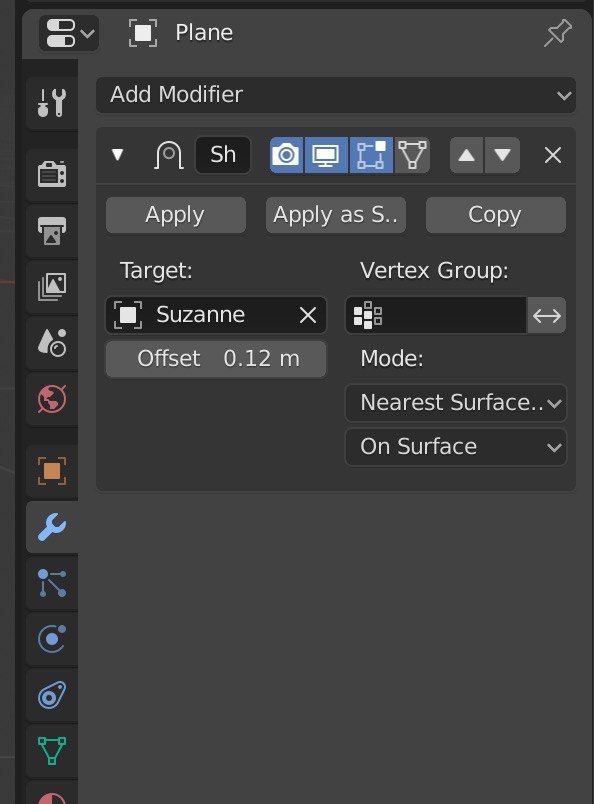Click the Vertex Group input field
Viewport: 594px width, 804px height.
436,315
